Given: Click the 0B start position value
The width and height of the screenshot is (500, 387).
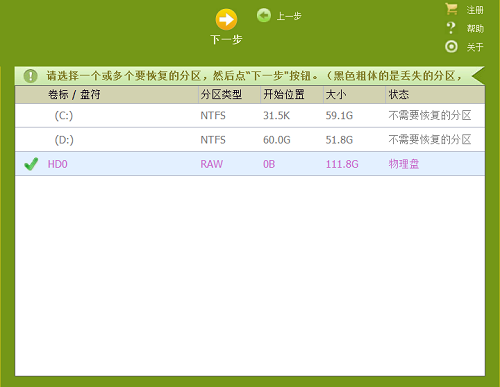Looking at the screenshot, I should (x=269, y=164).
